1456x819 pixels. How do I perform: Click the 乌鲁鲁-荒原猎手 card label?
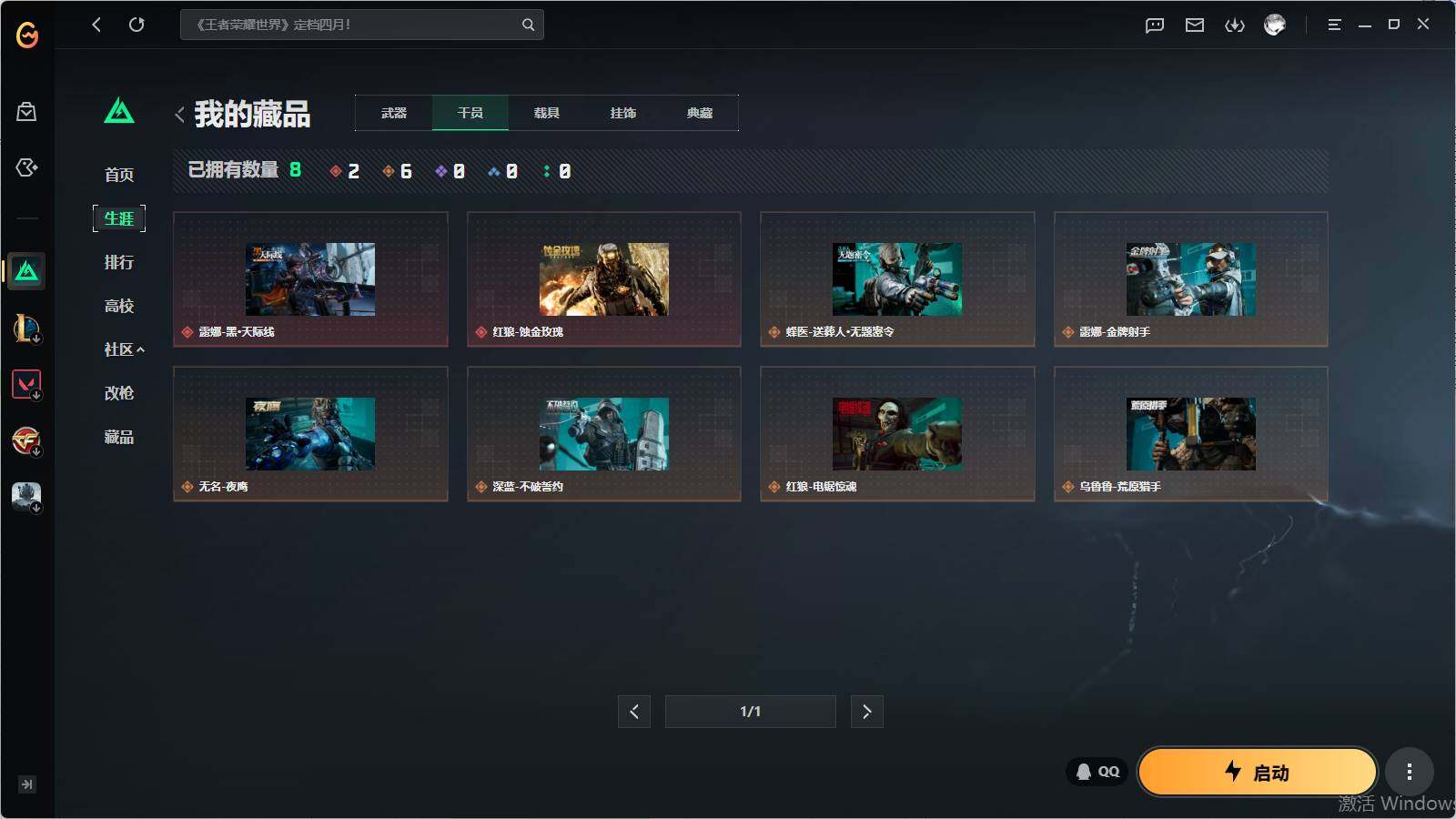coord(1120,487)
